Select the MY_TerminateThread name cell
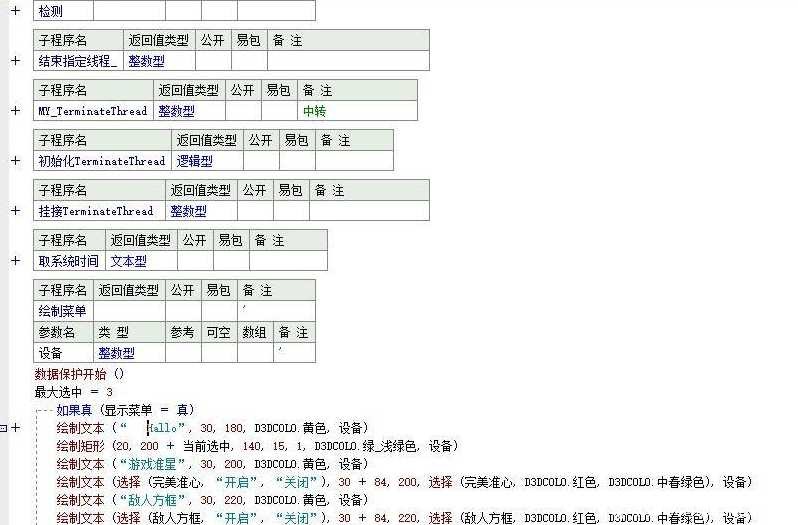 coord(94,111)
